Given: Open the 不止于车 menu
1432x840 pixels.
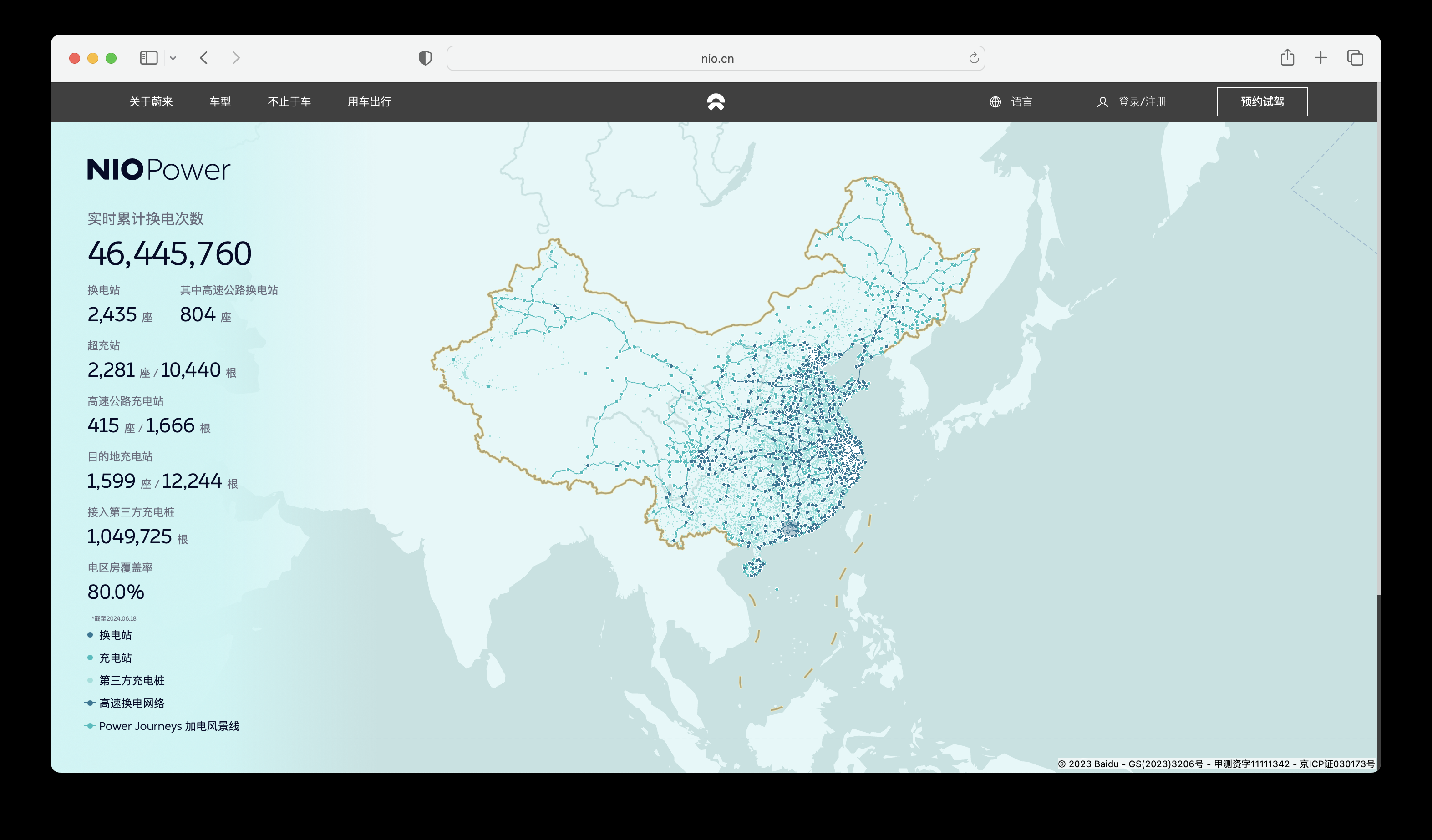Looking at the screenshot, I should (x=289, y=101).
